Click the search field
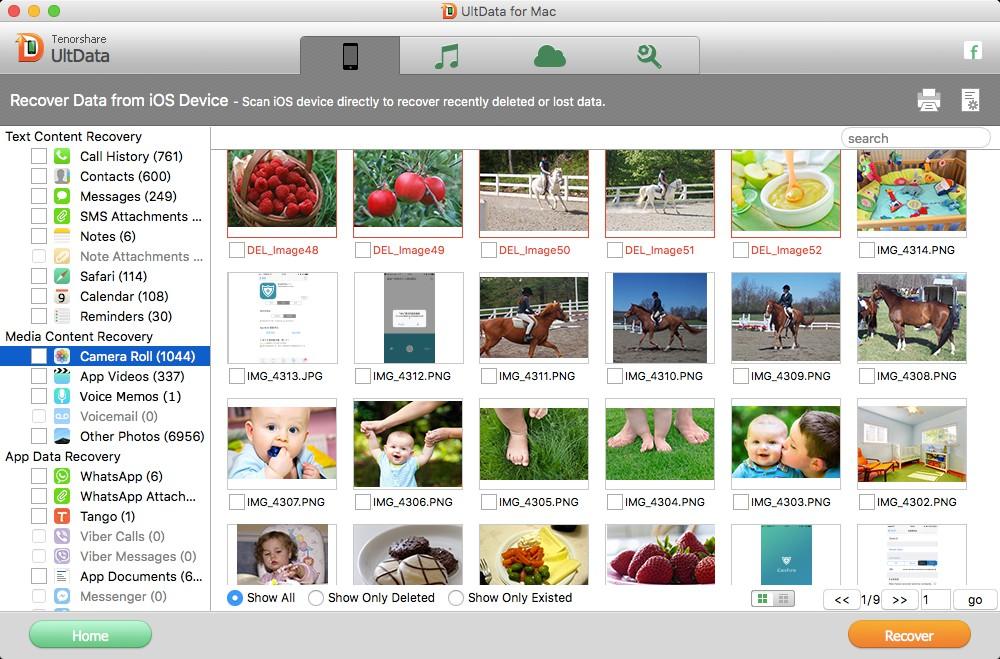Image resolution: width=1000 pixels, height=659 pixels. 915,138
